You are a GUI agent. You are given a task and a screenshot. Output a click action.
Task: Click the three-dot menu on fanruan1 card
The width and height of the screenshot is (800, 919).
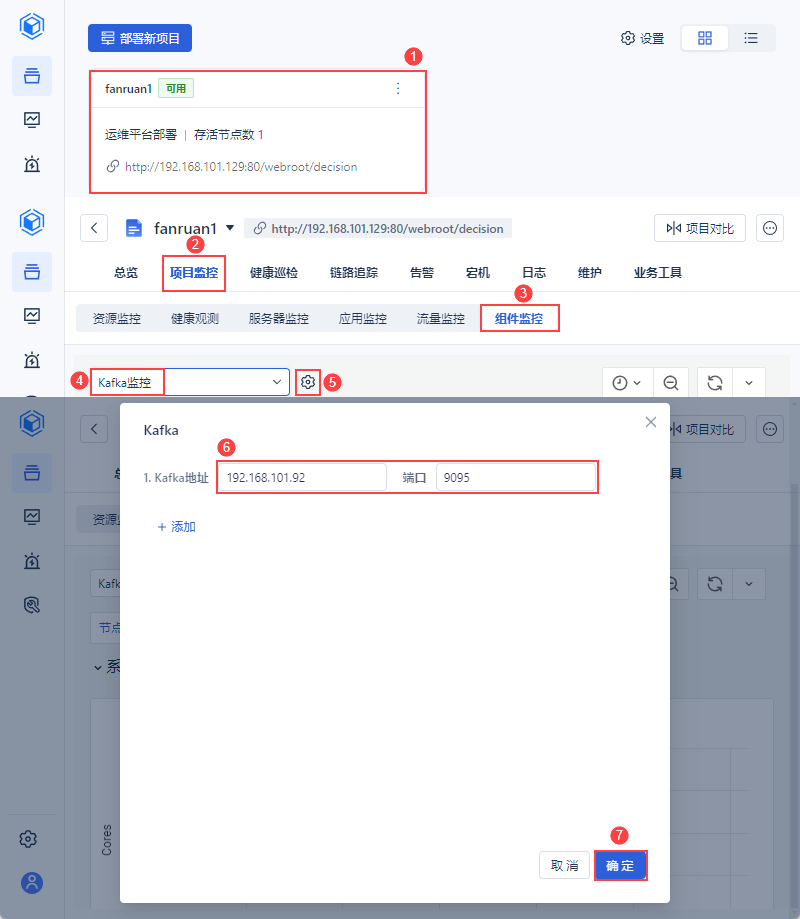(x=398, y=89)
